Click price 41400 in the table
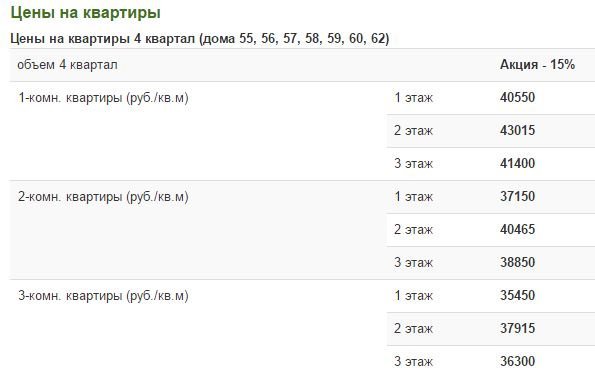 [517, 164]
